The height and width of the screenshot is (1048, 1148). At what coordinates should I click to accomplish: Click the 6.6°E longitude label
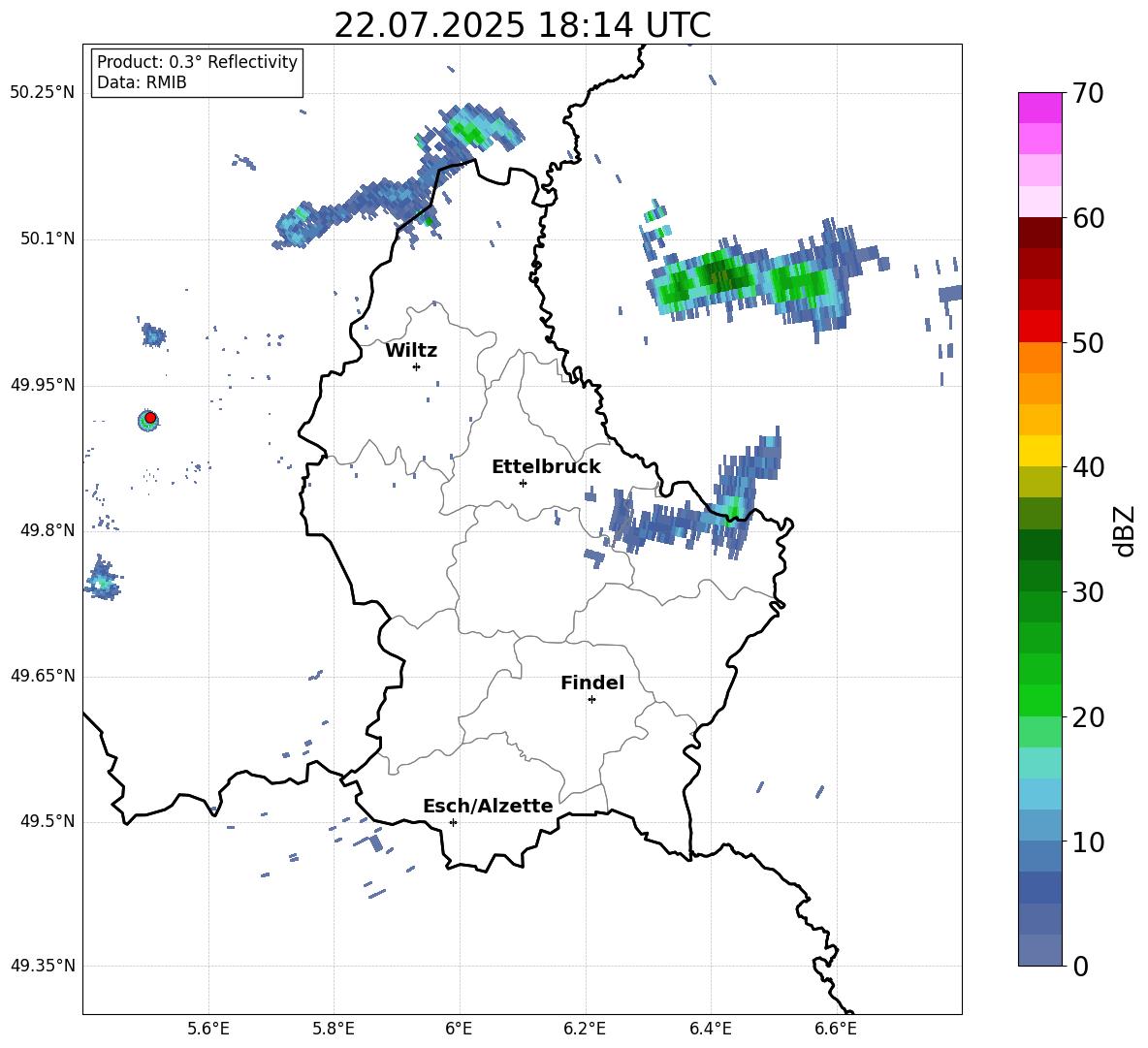pos(836,1029)
